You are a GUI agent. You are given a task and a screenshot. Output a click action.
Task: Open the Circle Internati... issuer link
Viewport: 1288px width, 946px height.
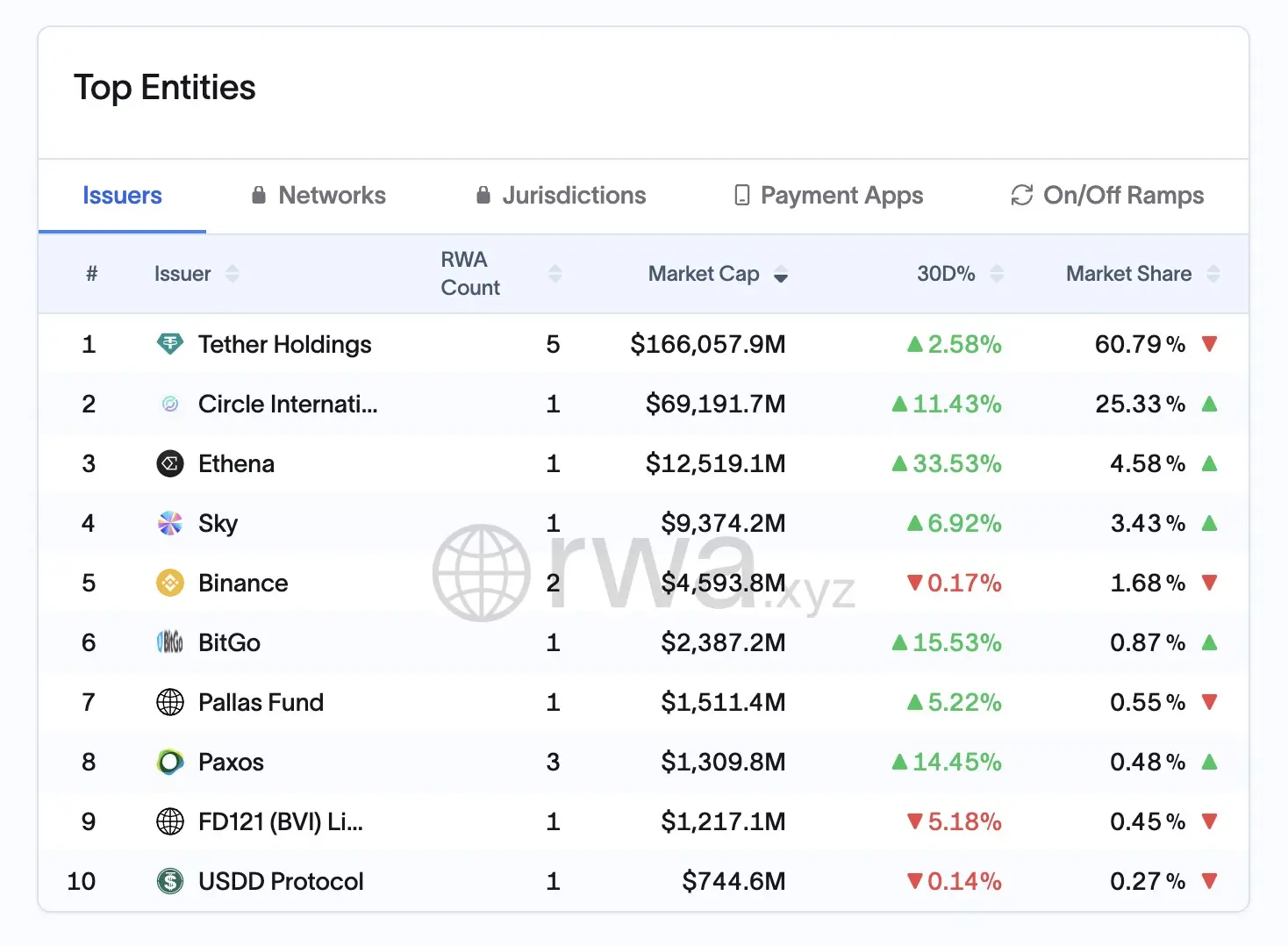[x=288, y=404]
